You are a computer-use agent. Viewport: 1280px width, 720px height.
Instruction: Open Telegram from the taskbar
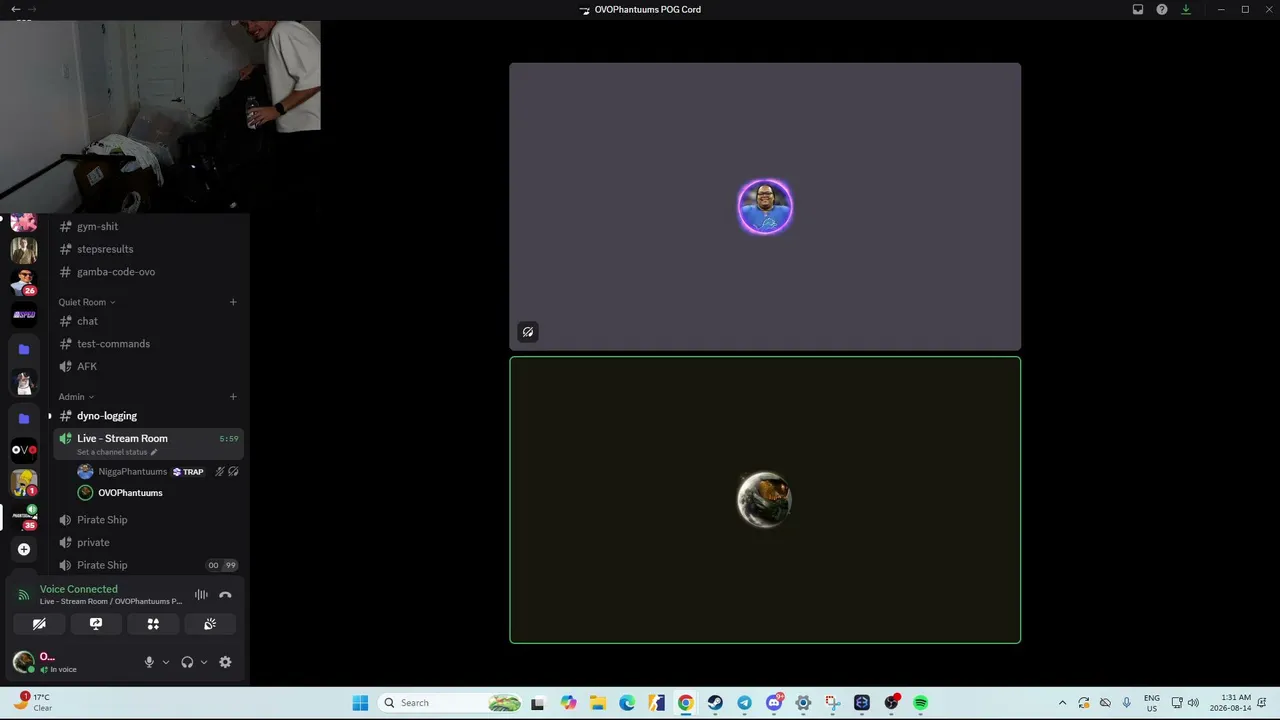(744, 703)
